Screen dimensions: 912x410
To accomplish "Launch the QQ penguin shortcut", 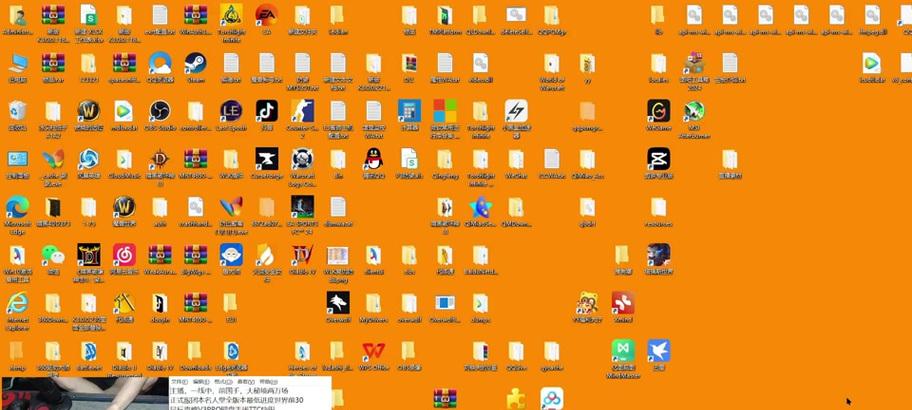I will 373,159.
